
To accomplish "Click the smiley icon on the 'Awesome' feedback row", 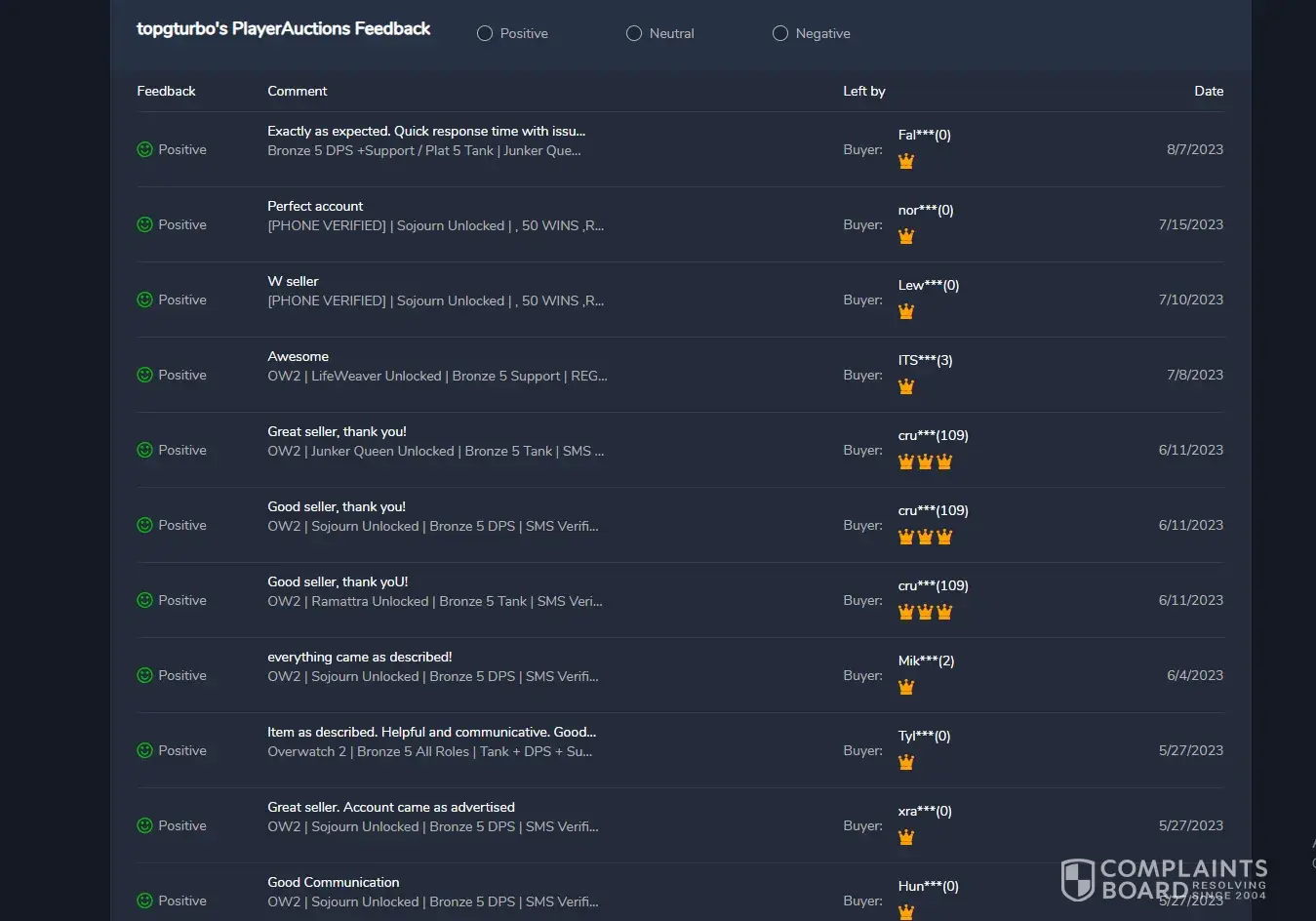I will click(x=144, y=376).
